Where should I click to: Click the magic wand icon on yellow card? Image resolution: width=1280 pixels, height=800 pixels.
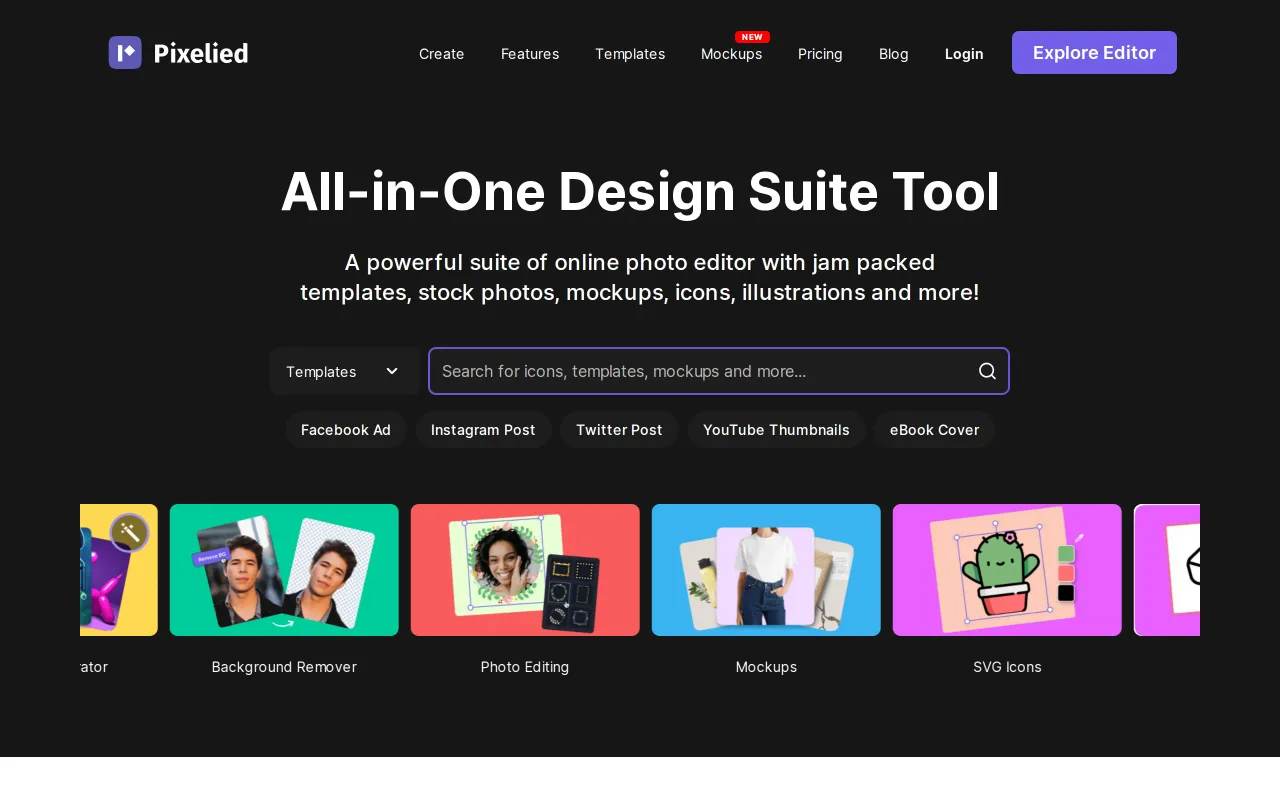(x=130, y=533)
